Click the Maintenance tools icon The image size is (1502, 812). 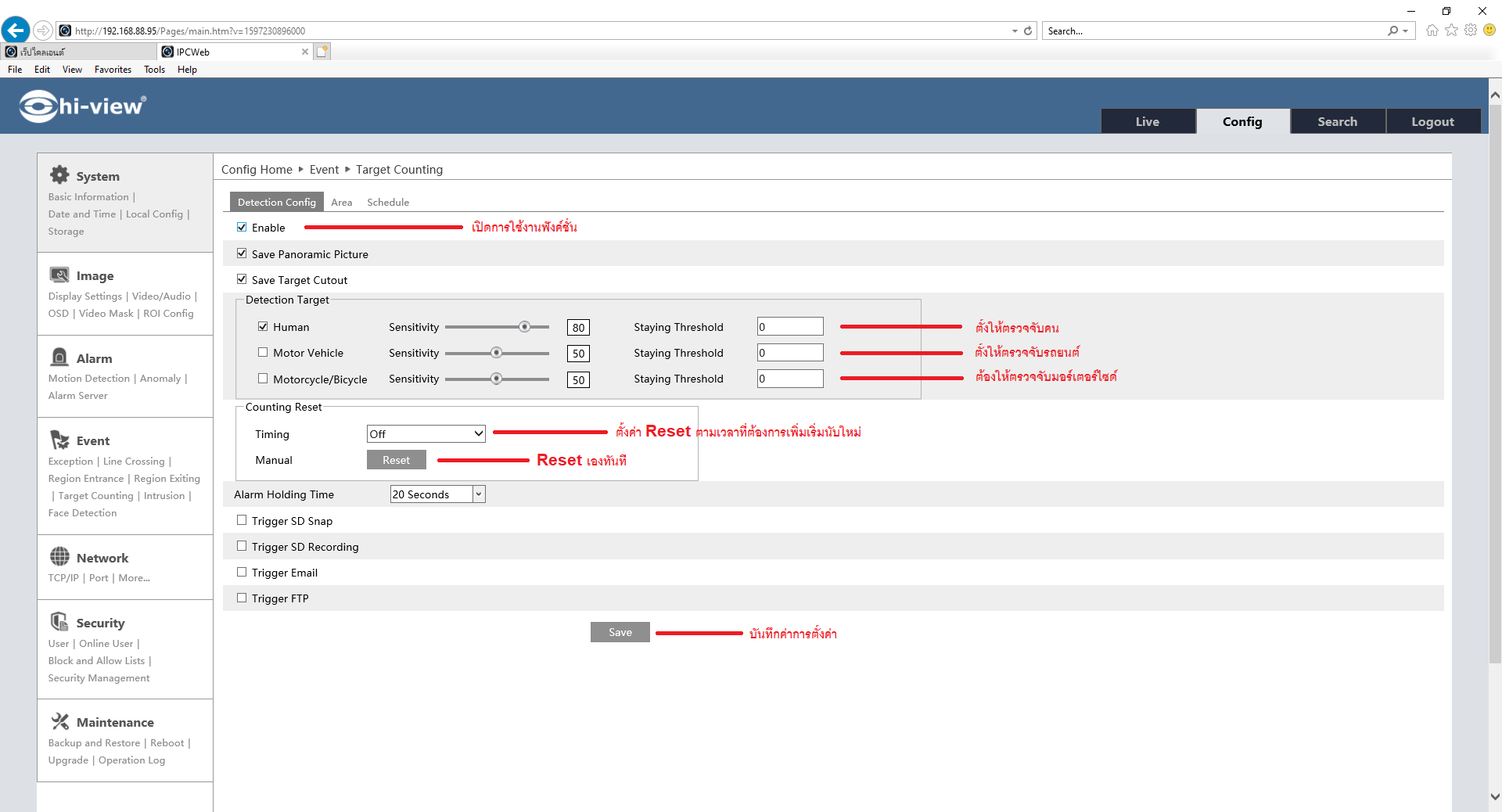(59, 721)
